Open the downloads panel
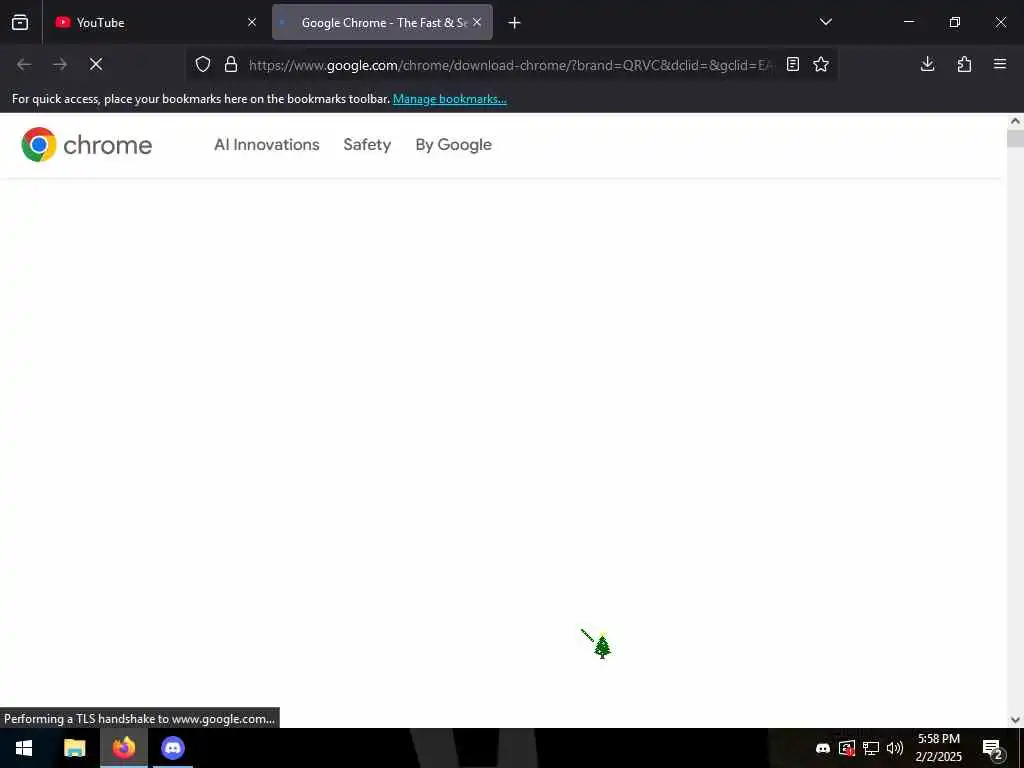 coord(927,64)
